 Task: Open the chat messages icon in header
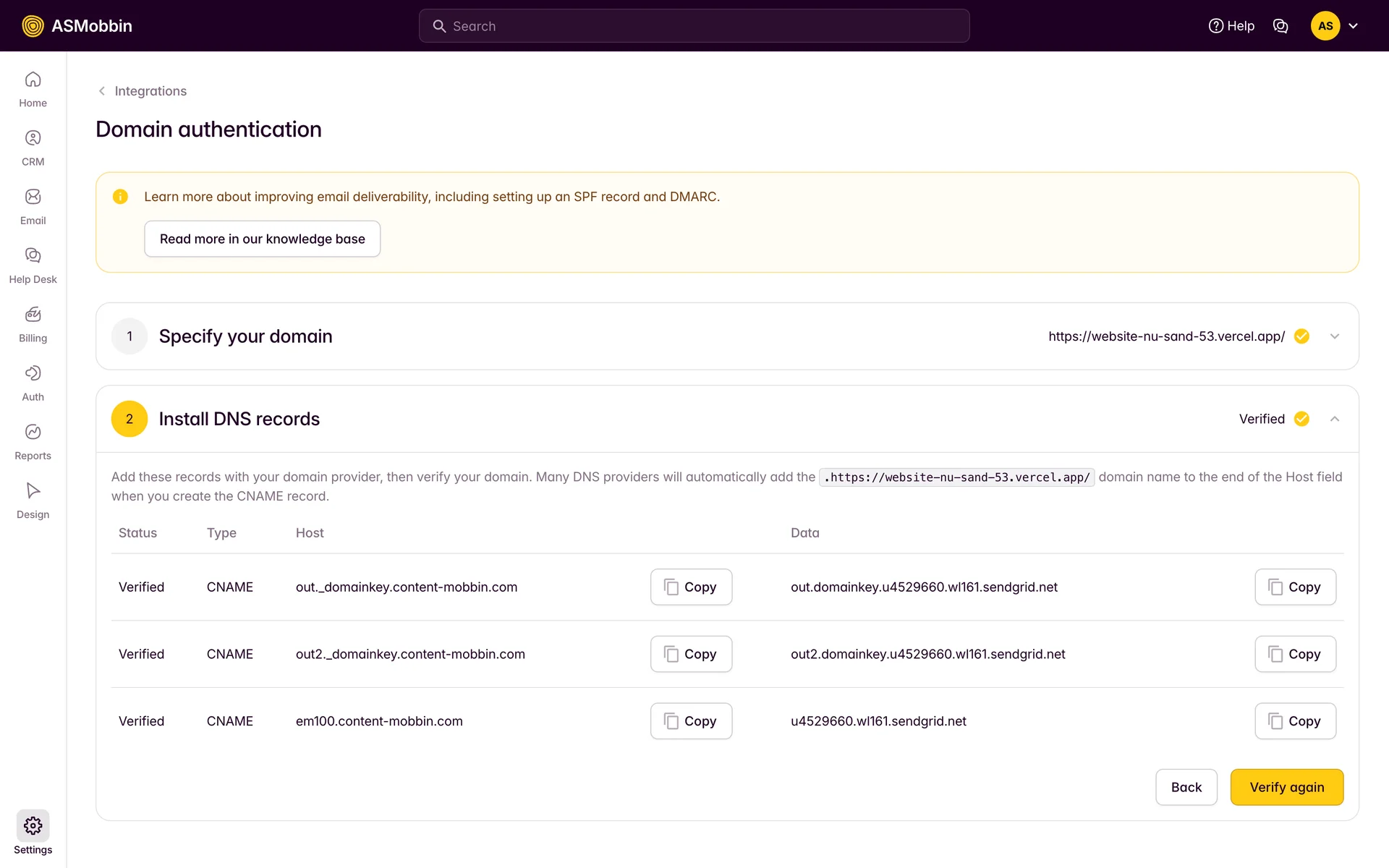click(x=1280, y=26)
